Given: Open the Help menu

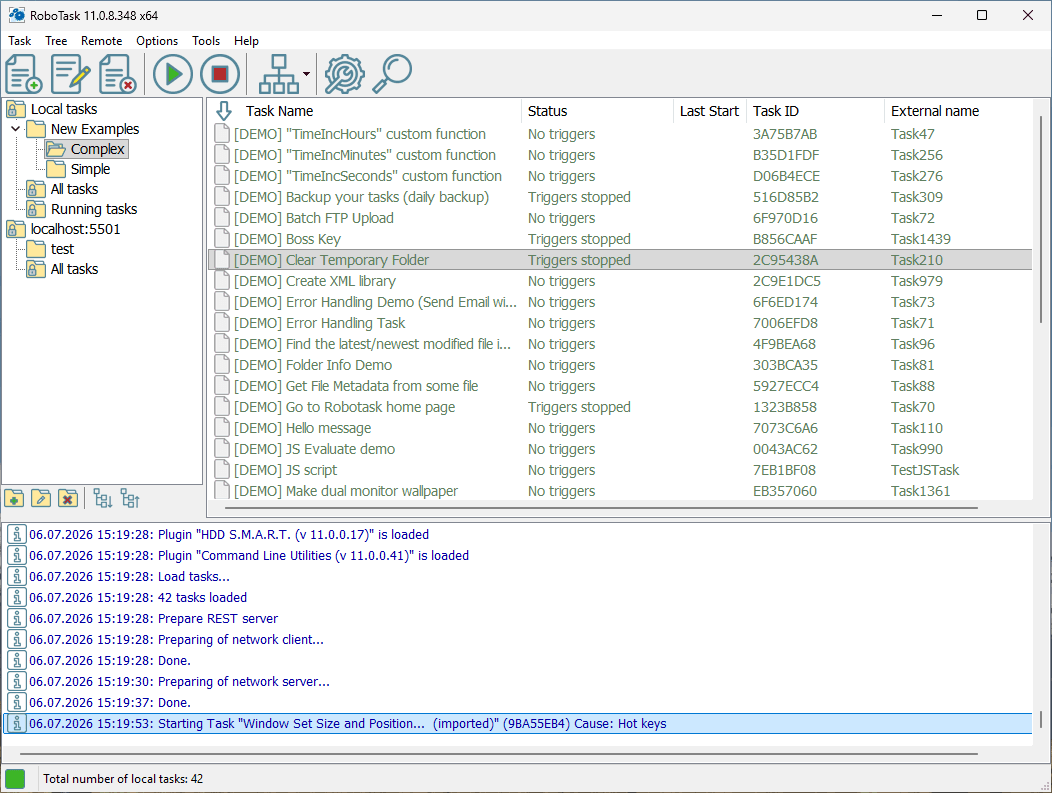Looking at the screenshot, I should 246,41.
